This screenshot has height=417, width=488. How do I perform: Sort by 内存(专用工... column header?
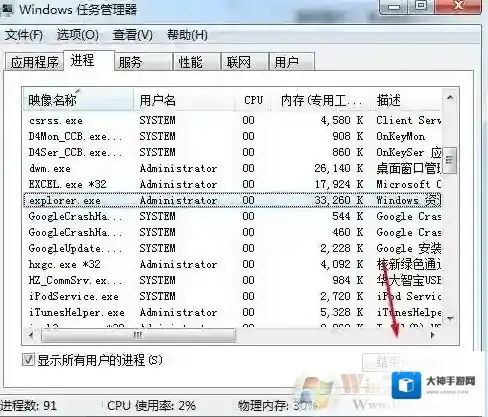click(321, 100)
